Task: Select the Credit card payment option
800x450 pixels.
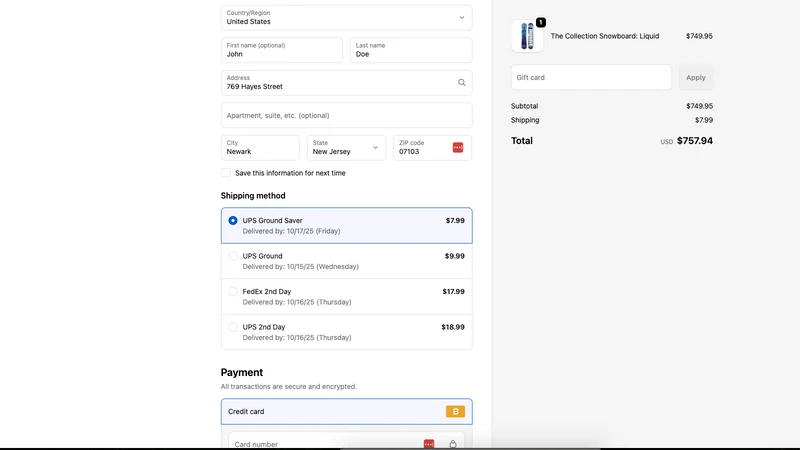Action: [x=346, y=411]
